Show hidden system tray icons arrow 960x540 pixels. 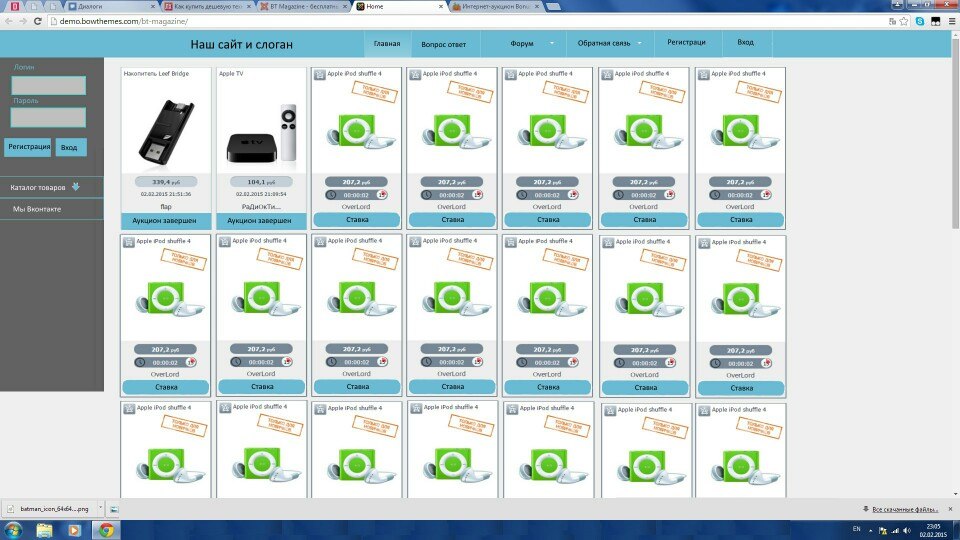pos(870,531)
